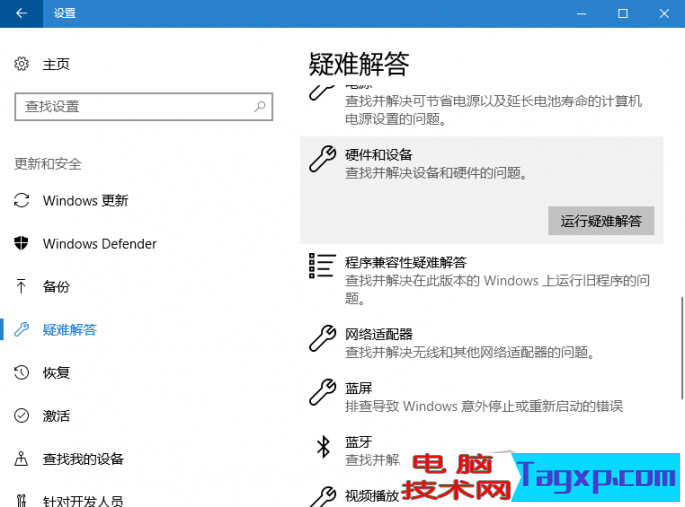
Task: Open 激活 activation section
Action: coord(56,416)
